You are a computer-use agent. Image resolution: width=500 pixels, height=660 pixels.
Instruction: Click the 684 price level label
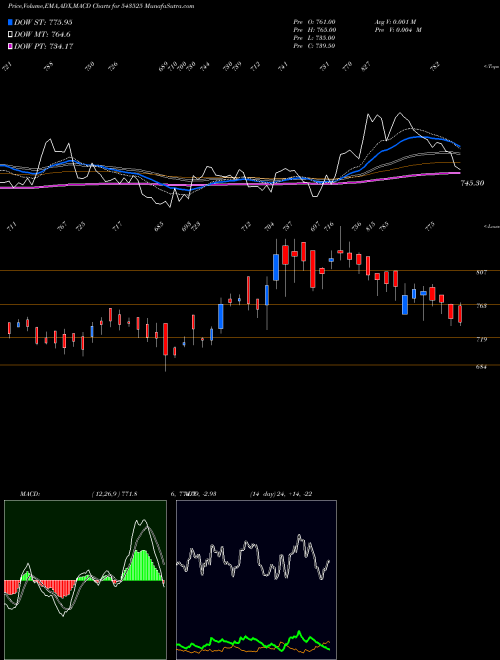482,367
